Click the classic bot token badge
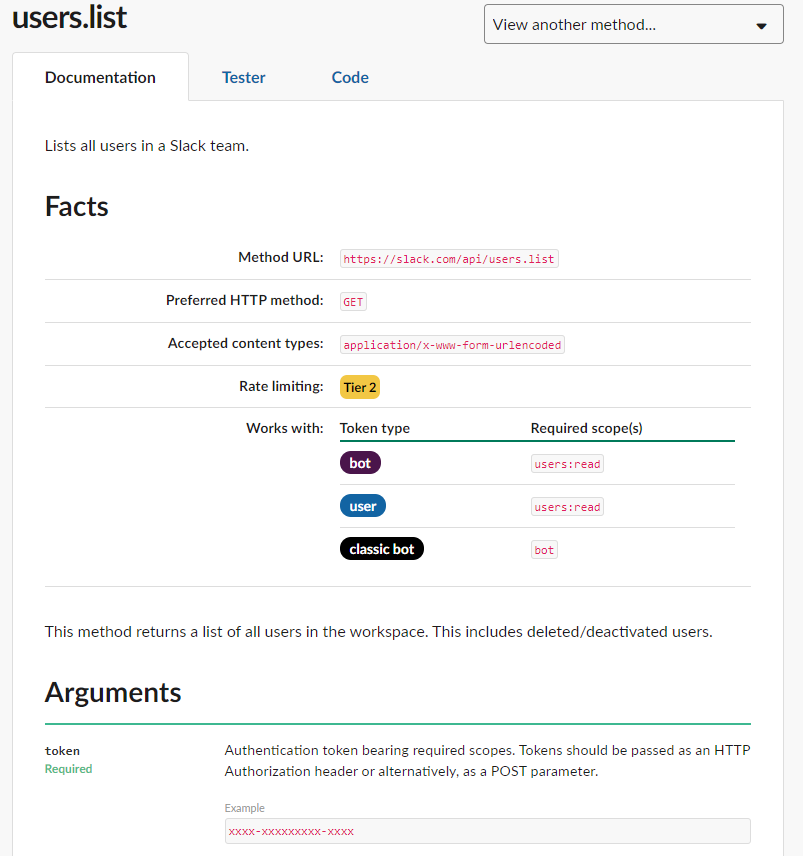Screen dimensions: 803x856 [382, 549]
